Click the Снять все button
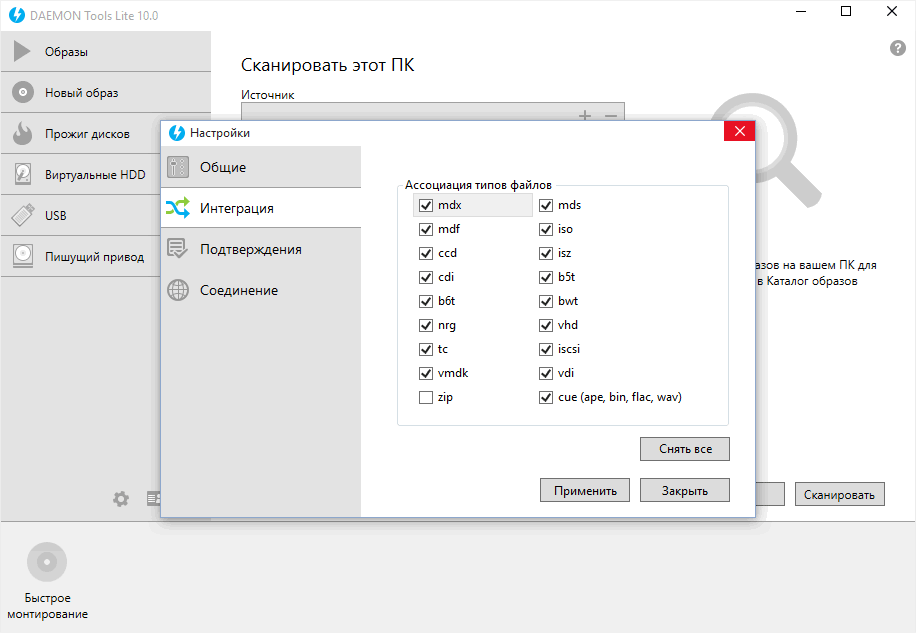Viewport: 916px width, 633px height. pos(685,449)
